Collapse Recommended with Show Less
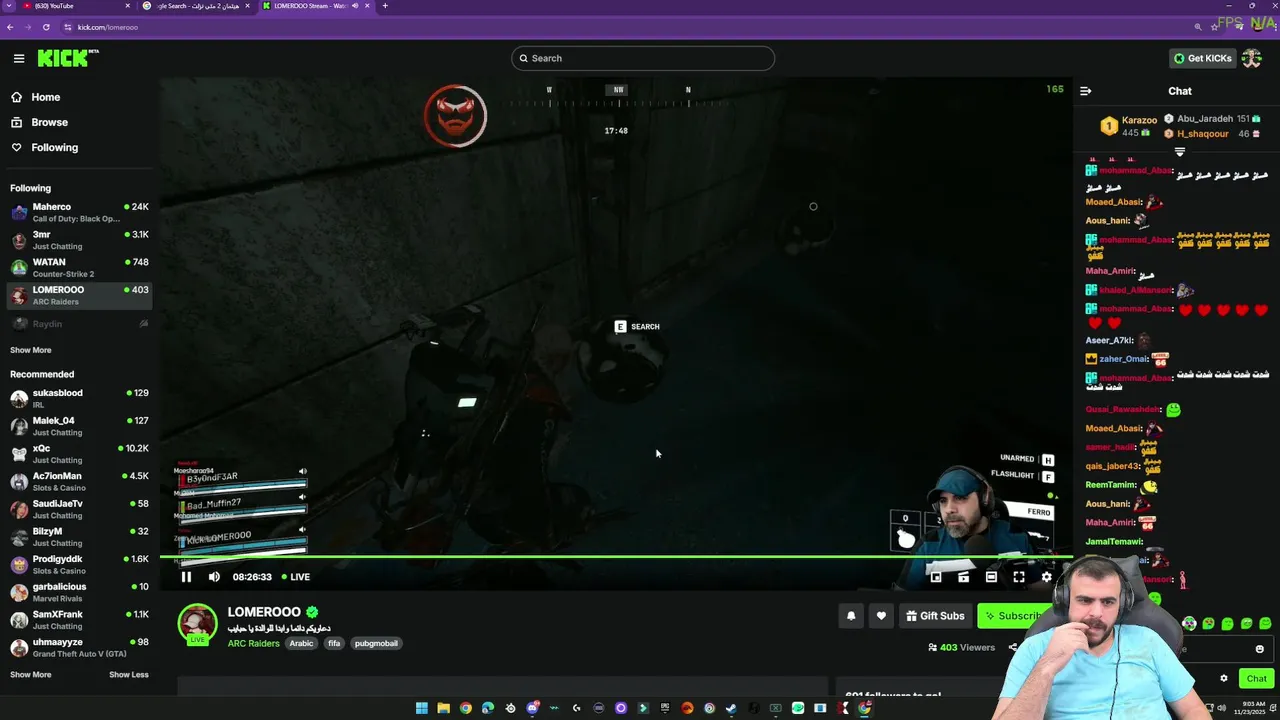1280x720 pixels. coord(128,674)
